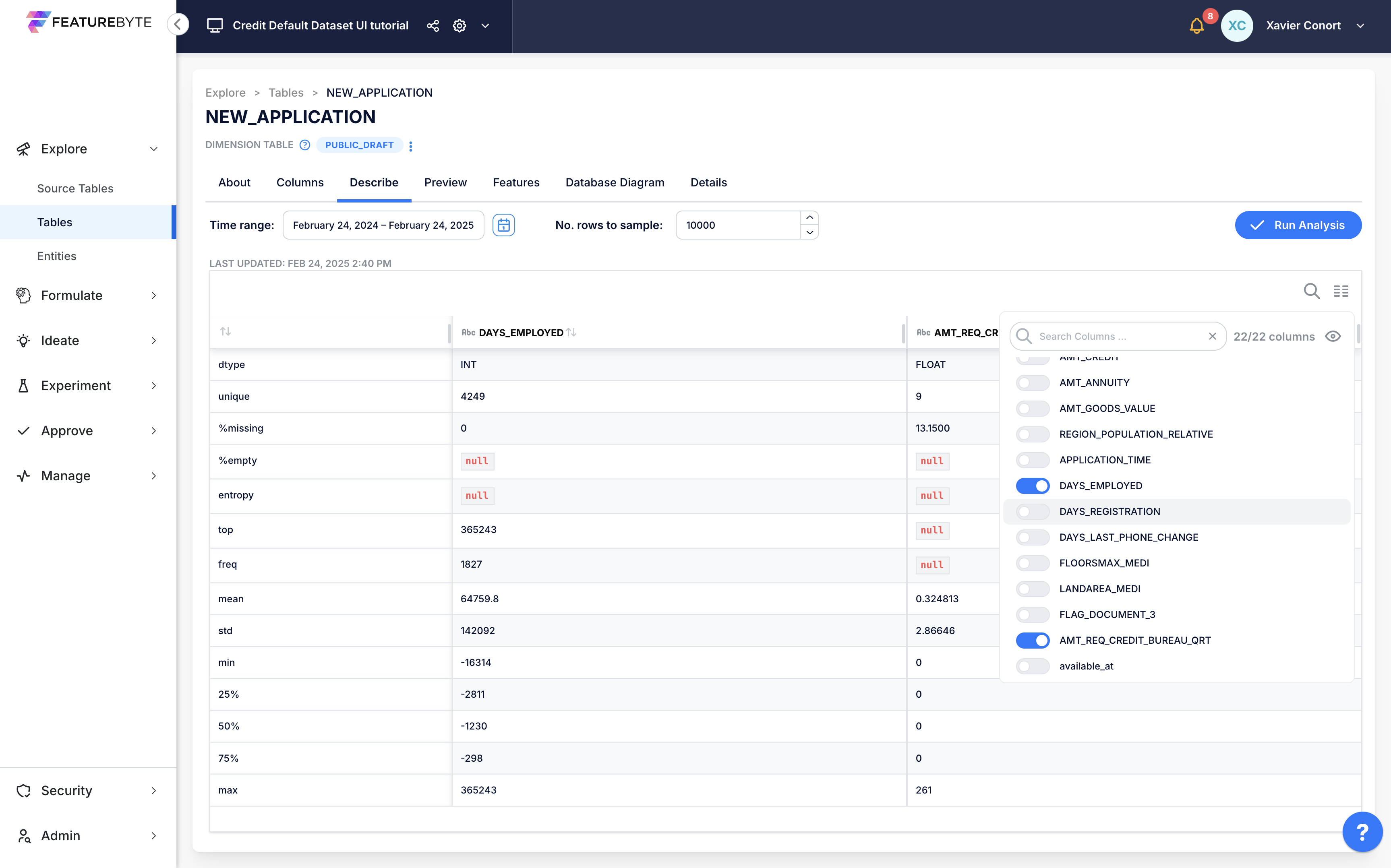Switch to the About tab
The image size is (1391, 868).
pos(234,182)
